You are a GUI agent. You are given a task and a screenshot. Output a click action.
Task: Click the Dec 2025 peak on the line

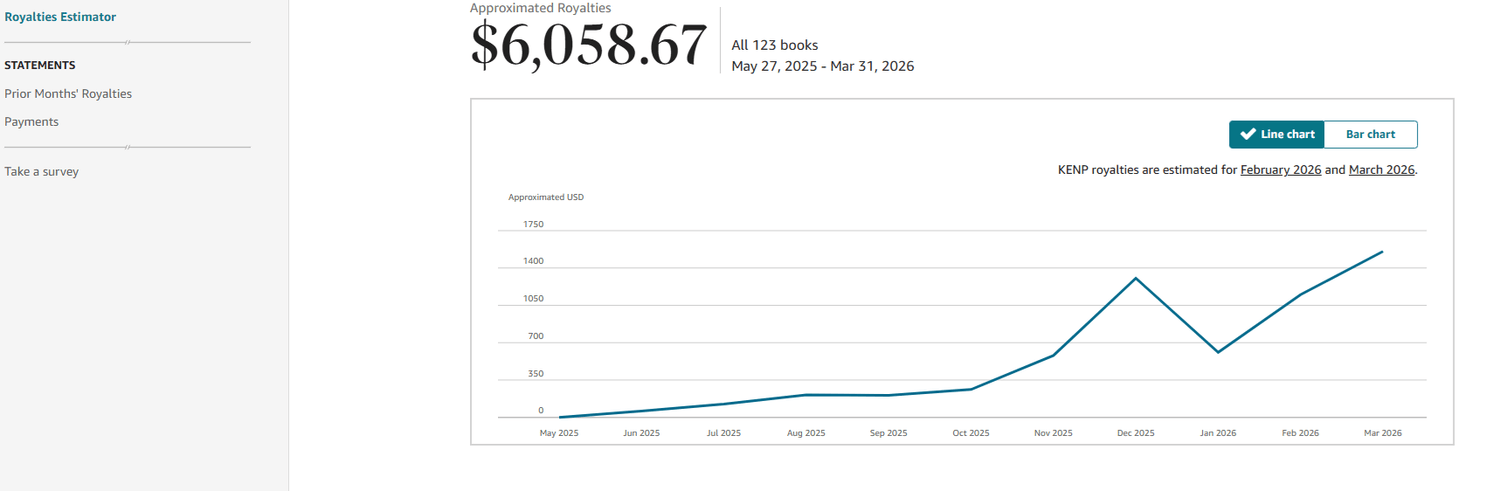pyautogui.click(x=1135, y=278)
